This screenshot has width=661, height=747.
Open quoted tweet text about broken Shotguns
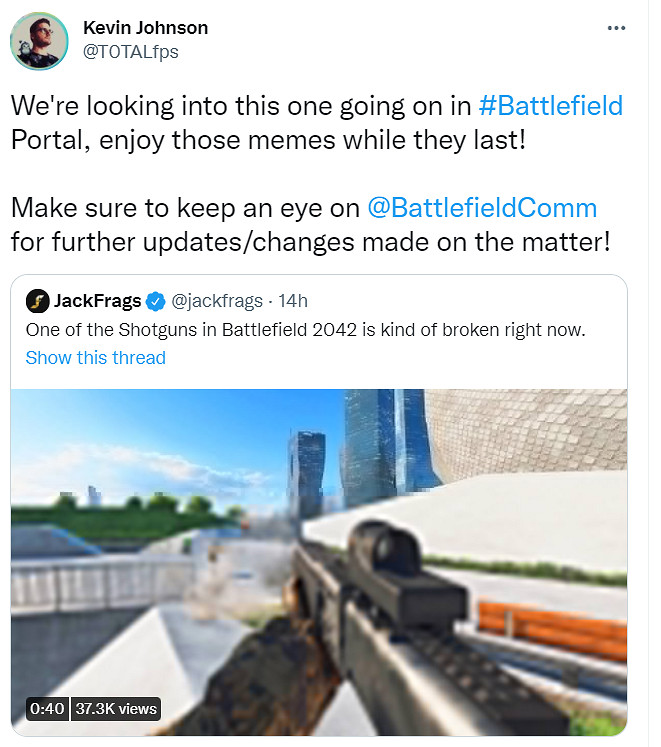[305, 330]
